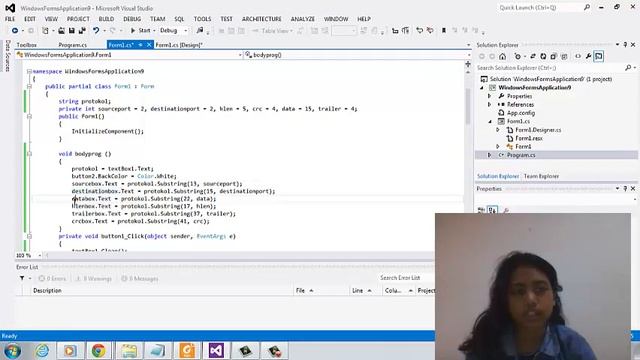The image size is (640, 360).
Task: Select Program.cs in Solution Explorer
Action: (521, 155)
